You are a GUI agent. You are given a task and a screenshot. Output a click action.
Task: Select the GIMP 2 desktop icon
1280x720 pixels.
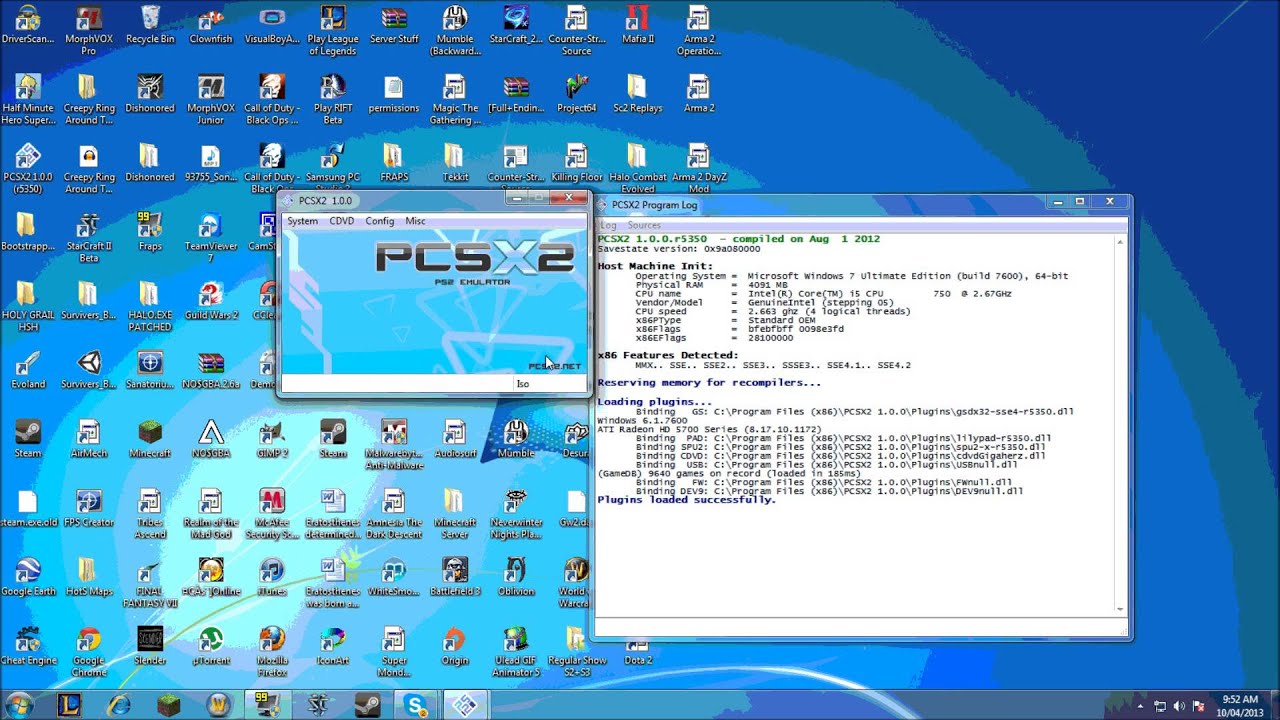(271, 438)
